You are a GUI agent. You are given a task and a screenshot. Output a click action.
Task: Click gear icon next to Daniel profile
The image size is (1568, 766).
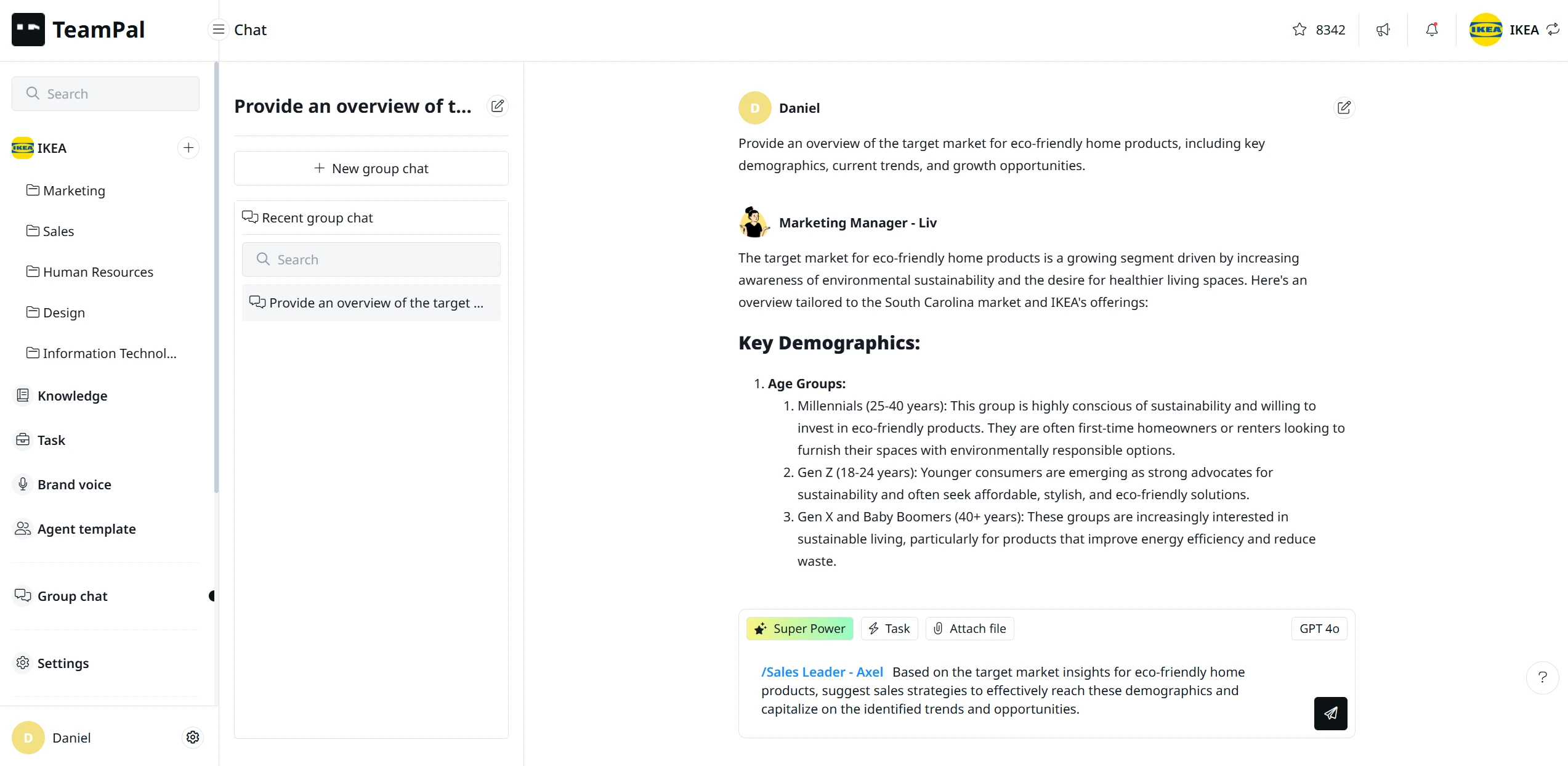[x=193, y=737]
